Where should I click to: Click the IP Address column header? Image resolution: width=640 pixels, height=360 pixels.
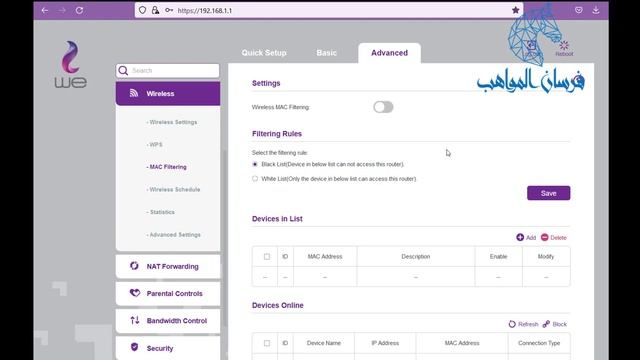[x=385, y=343]
